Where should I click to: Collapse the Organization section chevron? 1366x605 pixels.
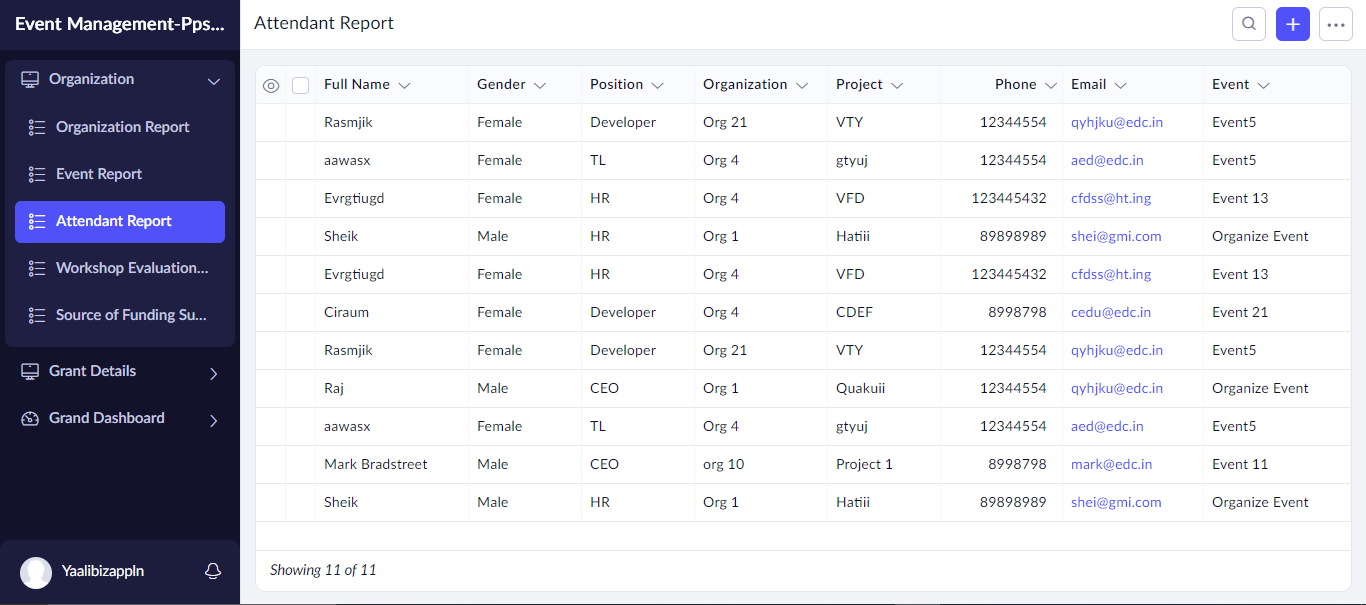pyautogui.click(x=213, y=81)
